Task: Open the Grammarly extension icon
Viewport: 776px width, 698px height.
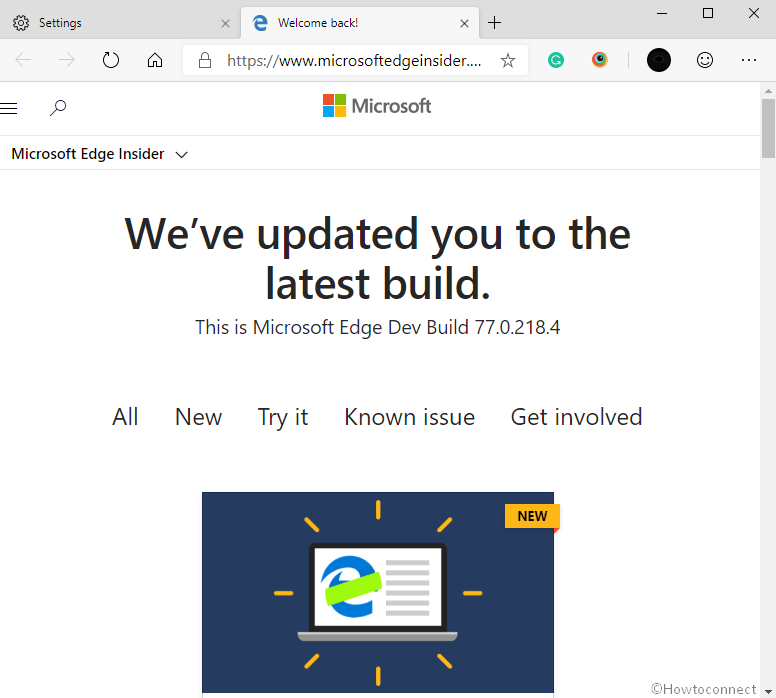Action: (x=556, y=60)
